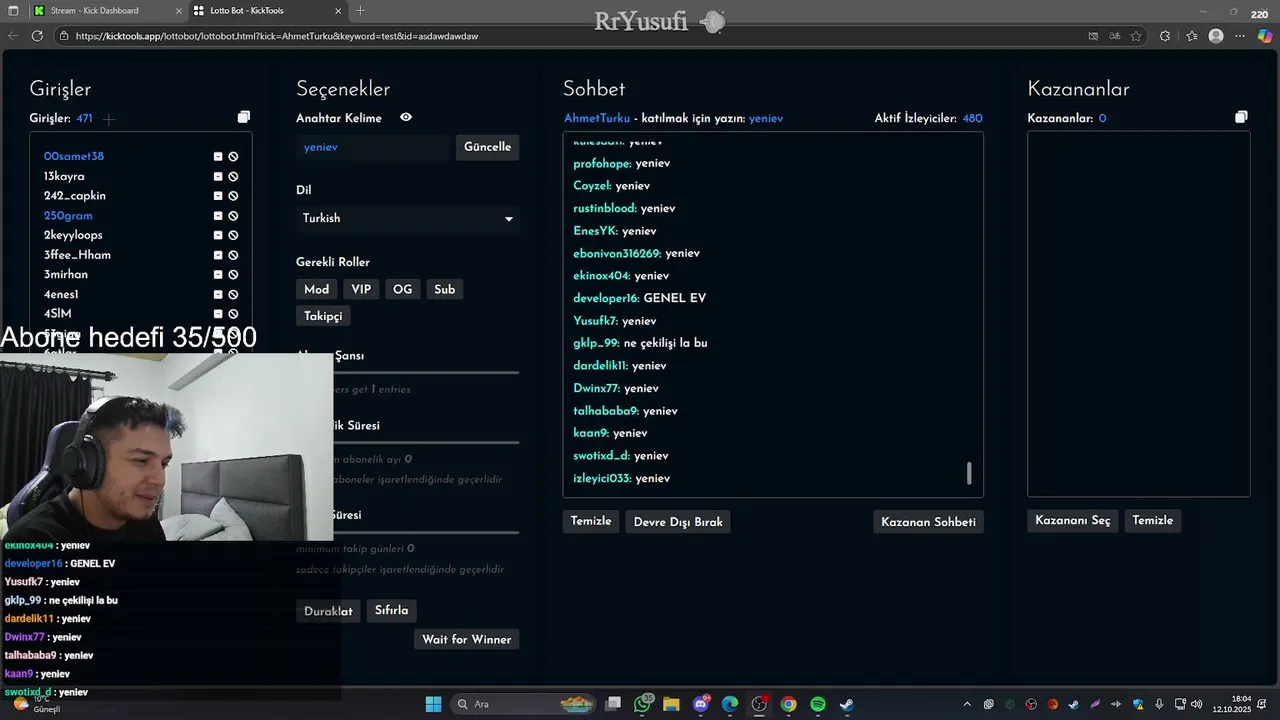The width and height of the screenshot is (1280, 720).
Task: Open Discord from the taskbar
Action: point(701,704)
